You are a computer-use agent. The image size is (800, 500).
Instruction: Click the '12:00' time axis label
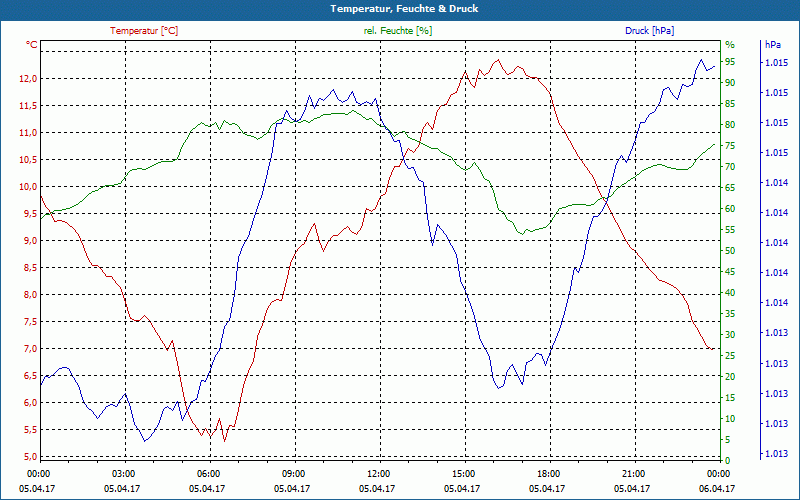click(378, 473)
